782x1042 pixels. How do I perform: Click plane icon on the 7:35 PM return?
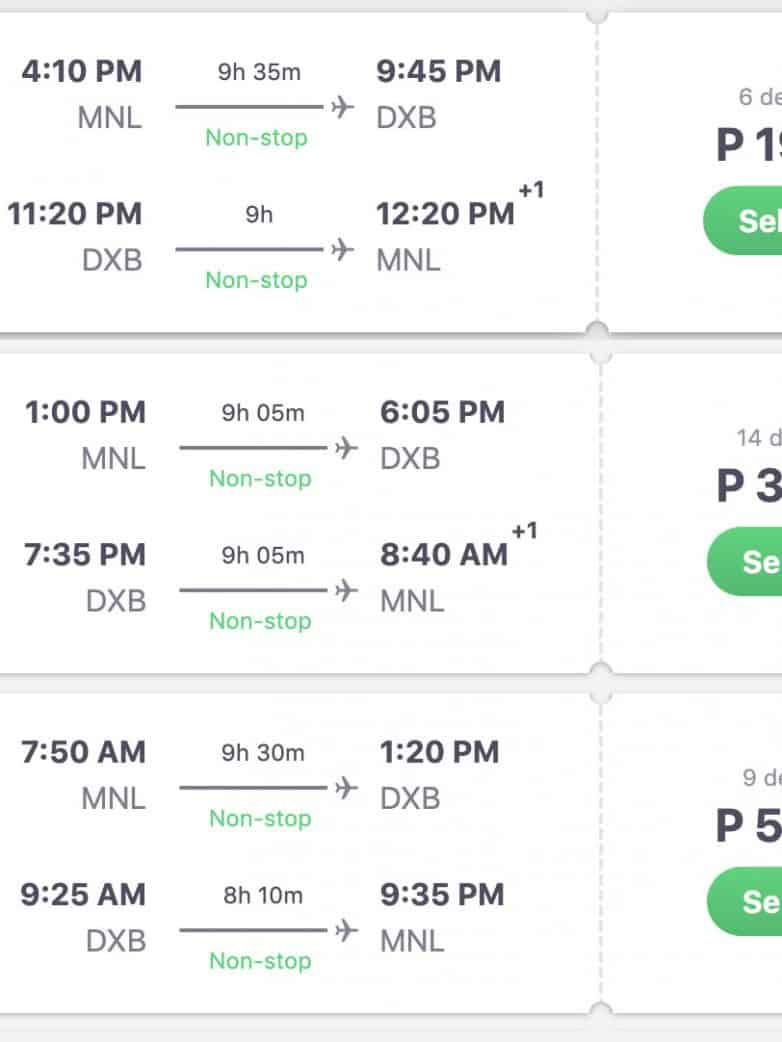click(x=346, y=590)
